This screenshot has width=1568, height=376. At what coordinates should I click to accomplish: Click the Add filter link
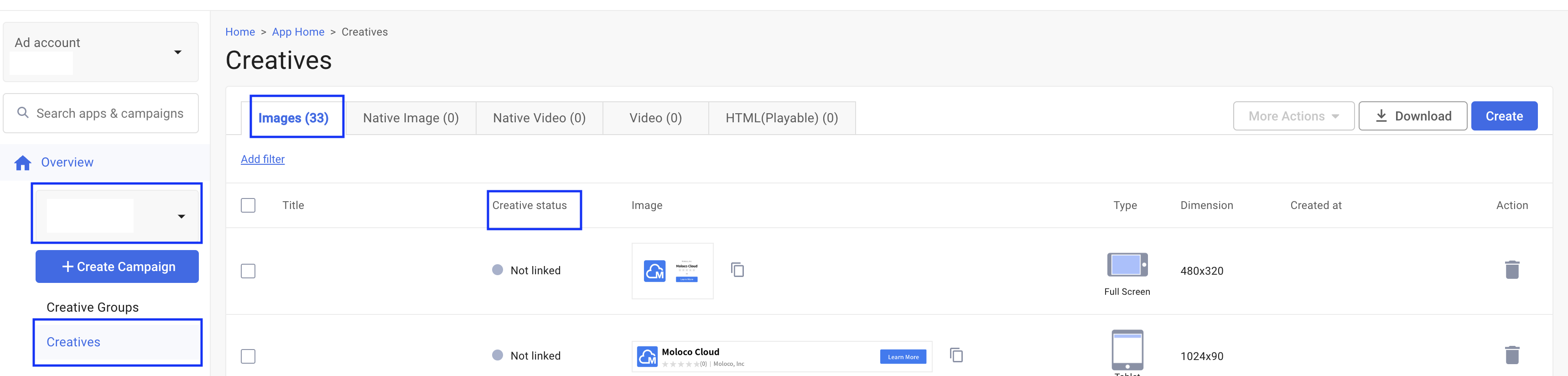[262, 159]
